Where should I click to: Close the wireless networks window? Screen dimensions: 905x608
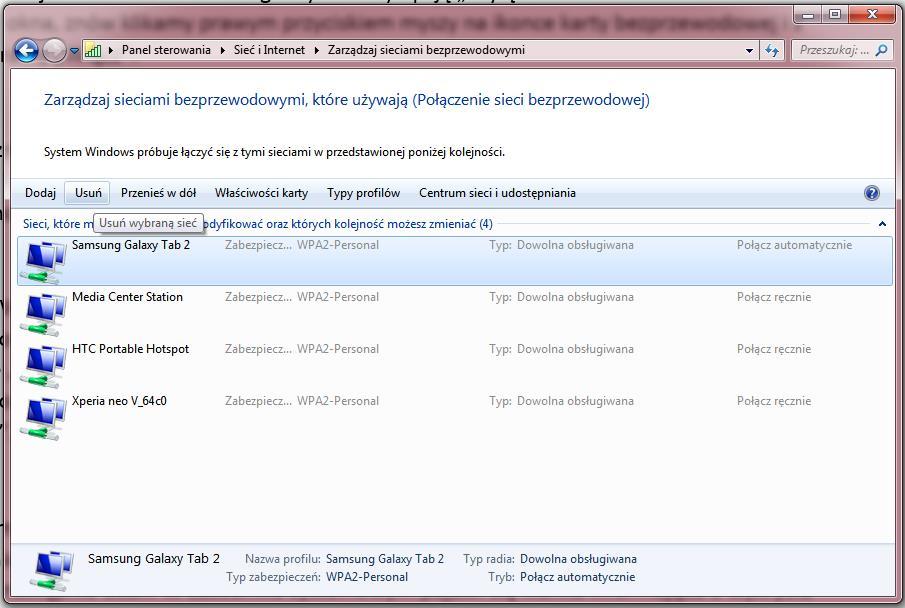872,14
